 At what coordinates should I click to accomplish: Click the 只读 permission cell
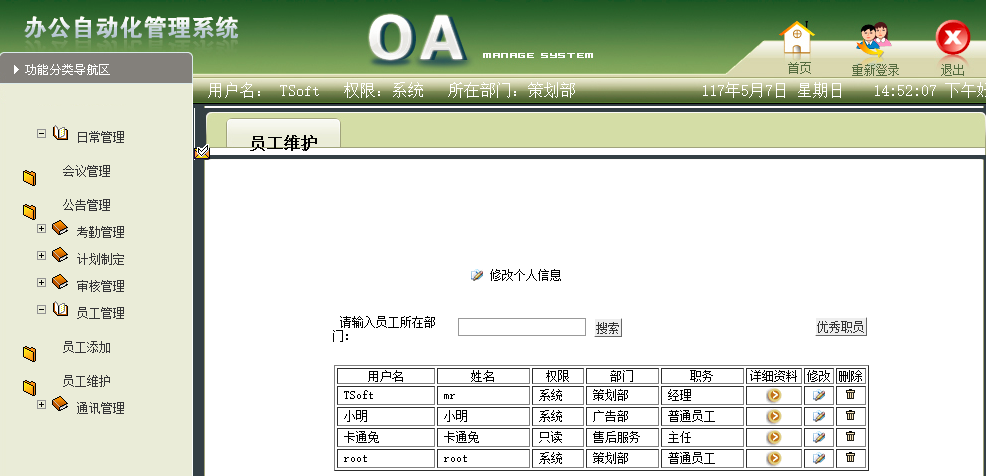pos(558,438)
